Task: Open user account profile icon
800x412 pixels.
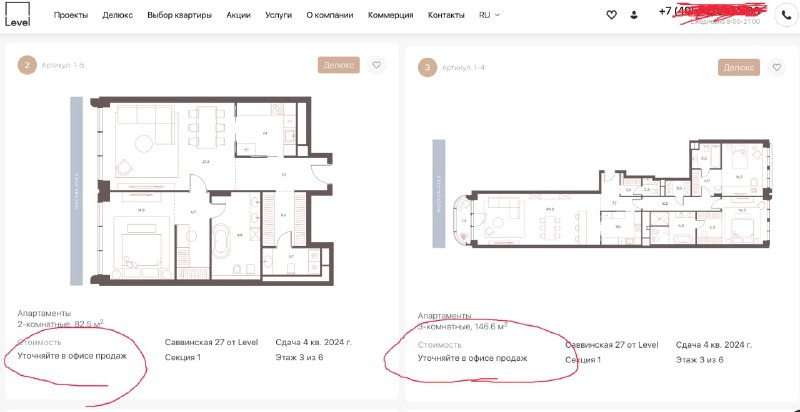Action: coord(634,15)
